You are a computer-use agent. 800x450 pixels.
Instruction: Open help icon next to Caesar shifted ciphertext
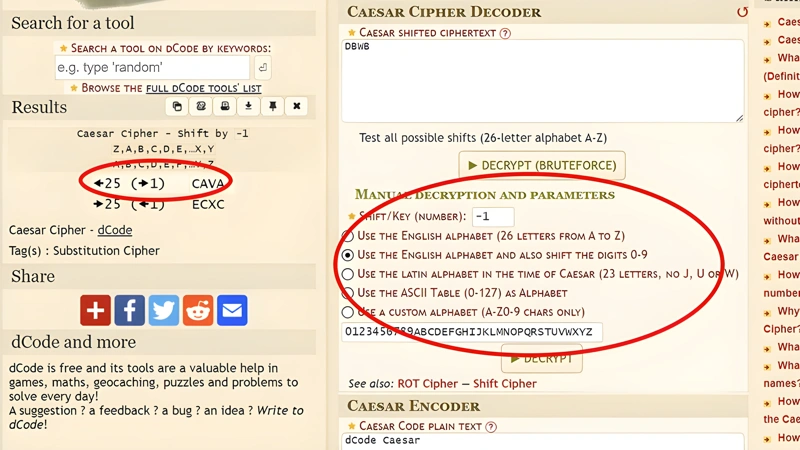[505, 33]
